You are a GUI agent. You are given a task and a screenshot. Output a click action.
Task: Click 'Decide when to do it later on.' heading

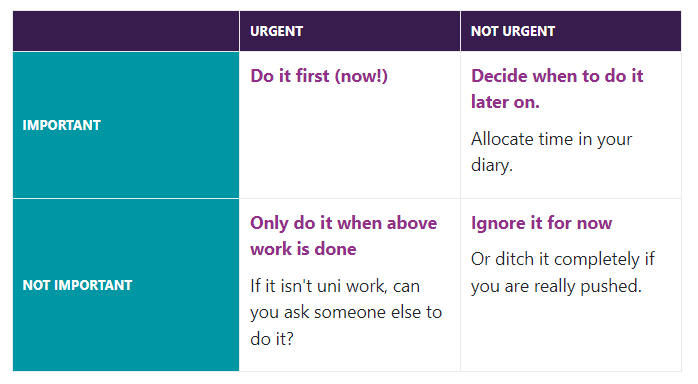[557, 89]
